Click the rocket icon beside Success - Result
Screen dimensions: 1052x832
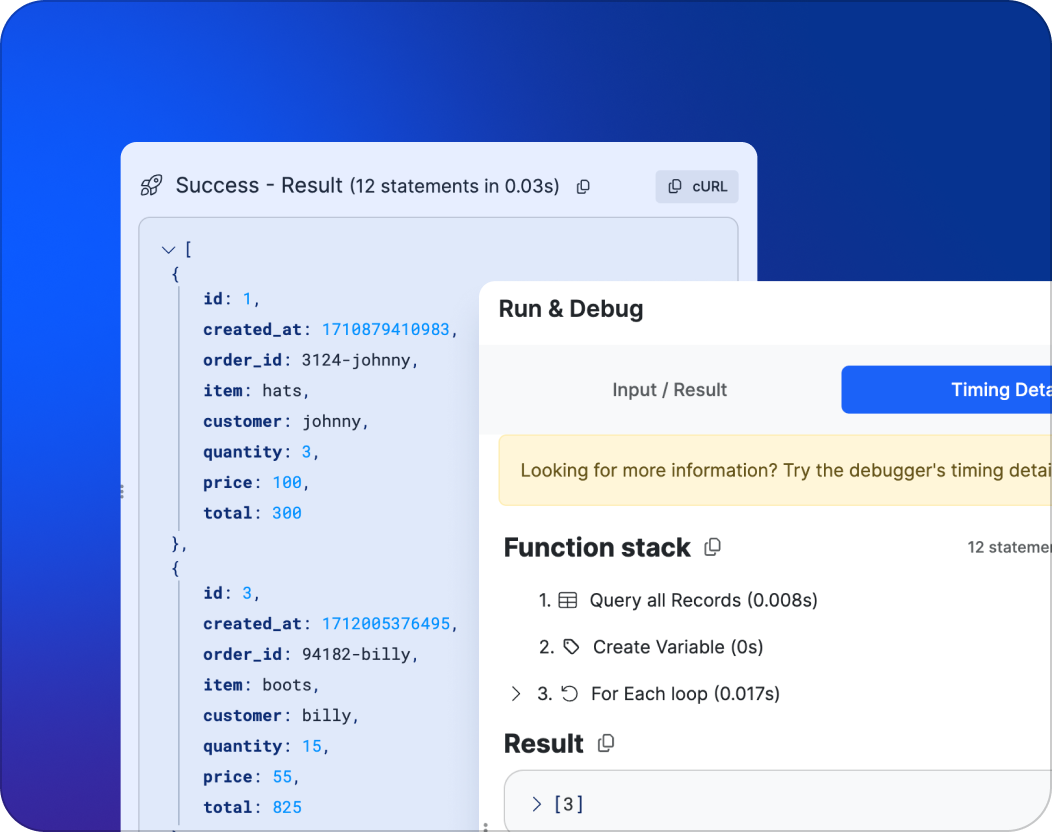pyautogui.click(x=151, y=185)
